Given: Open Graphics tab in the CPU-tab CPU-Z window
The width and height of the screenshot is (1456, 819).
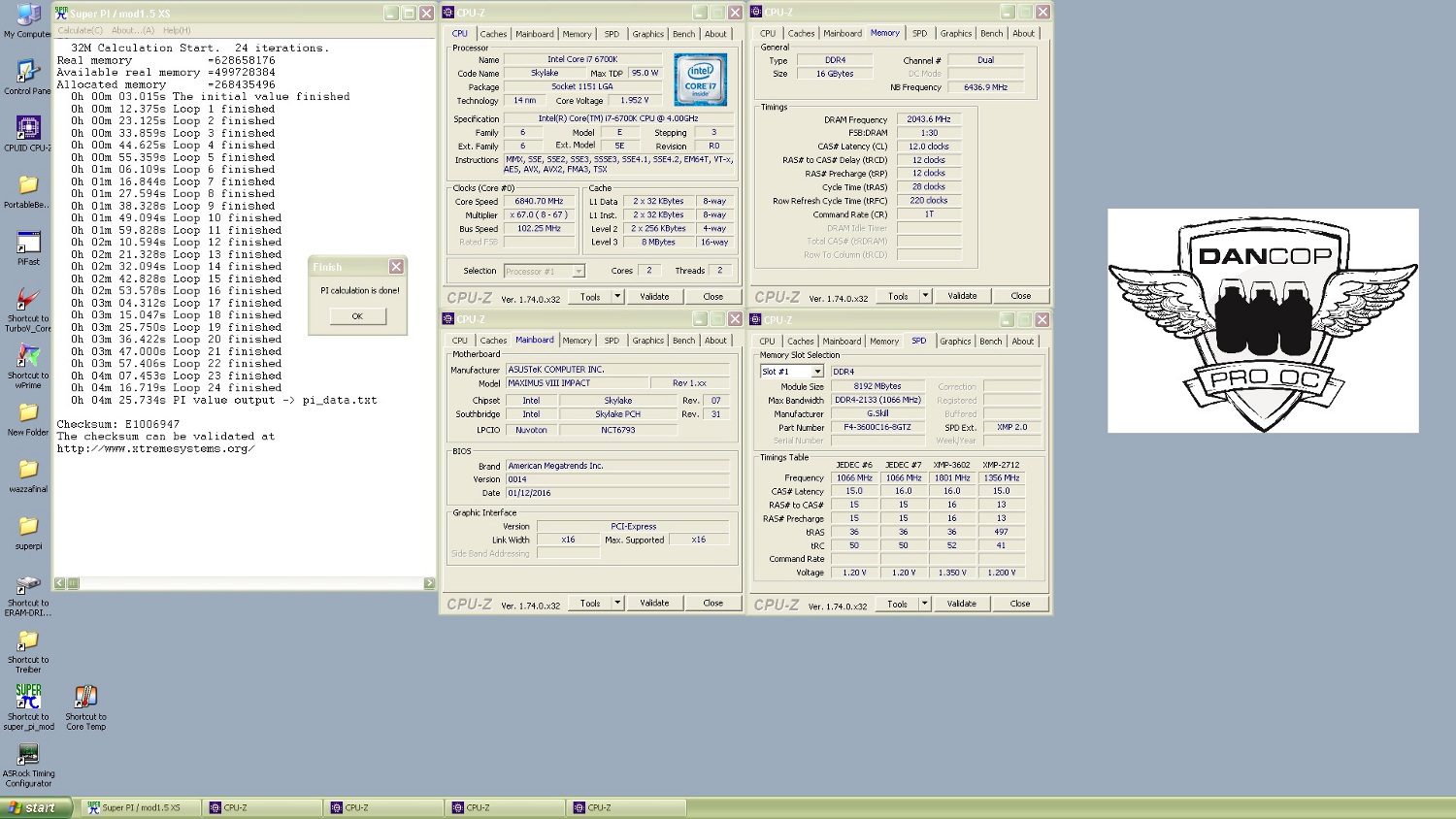Looking at the screenshot, I should (x=647, y=34).
